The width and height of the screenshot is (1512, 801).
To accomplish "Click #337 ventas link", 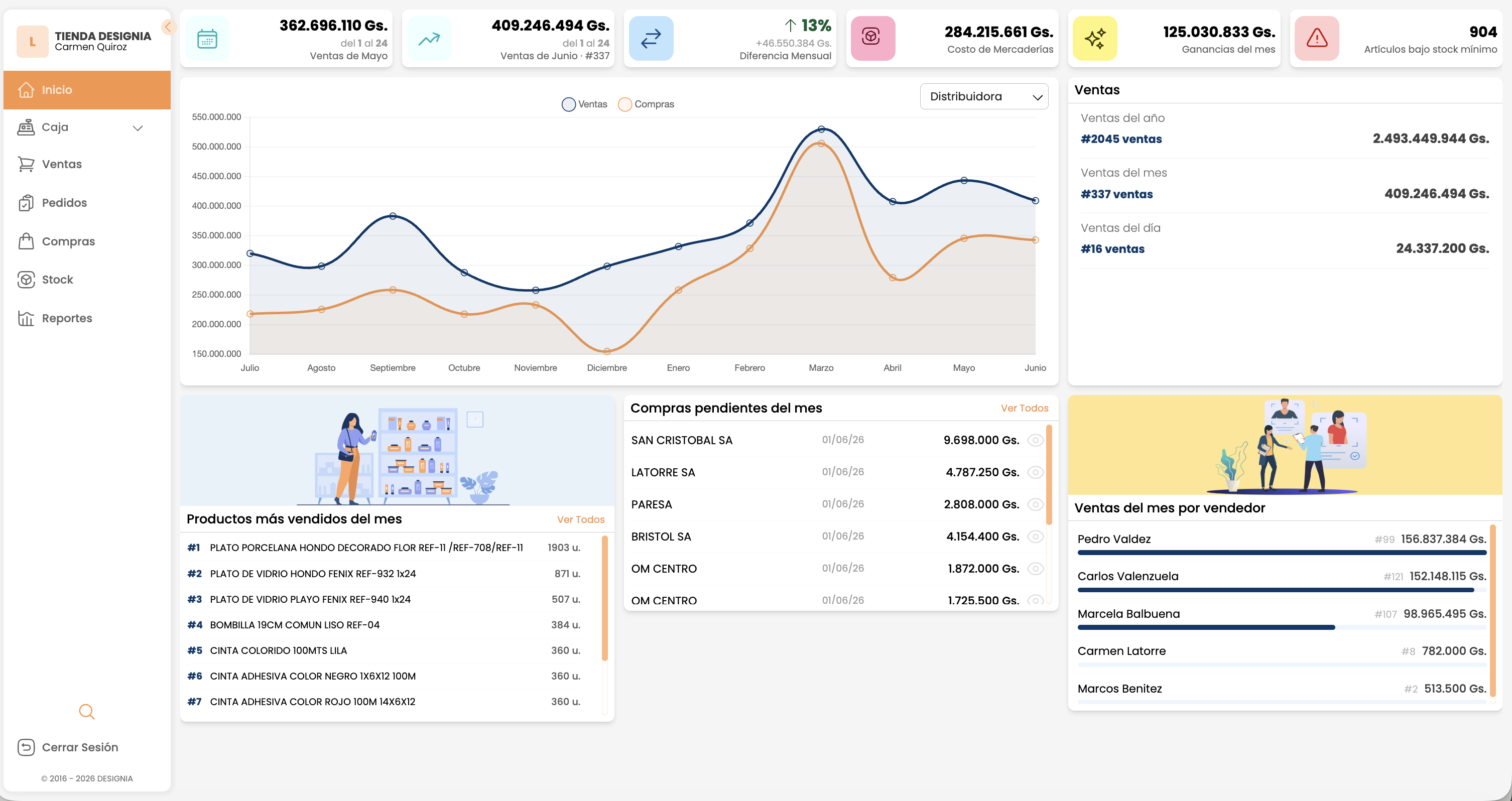I will pyautogui.click(x=1116, y=194).
